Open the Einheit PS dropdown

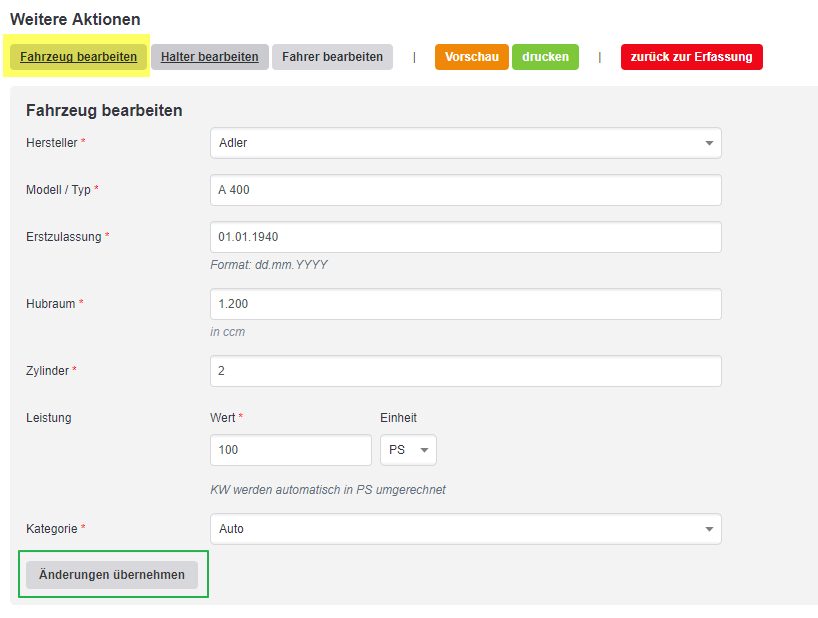(408, 450)
